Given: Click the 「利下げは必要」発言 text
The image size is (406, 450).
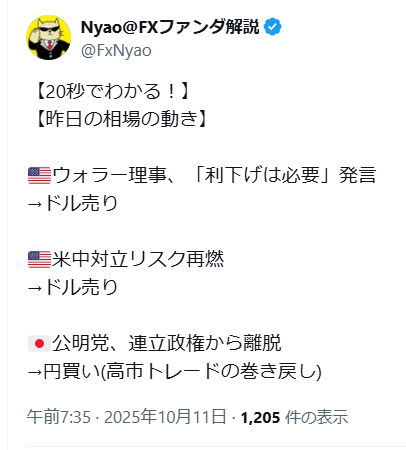Looking at the screenshot, I should tap(285, 176).
